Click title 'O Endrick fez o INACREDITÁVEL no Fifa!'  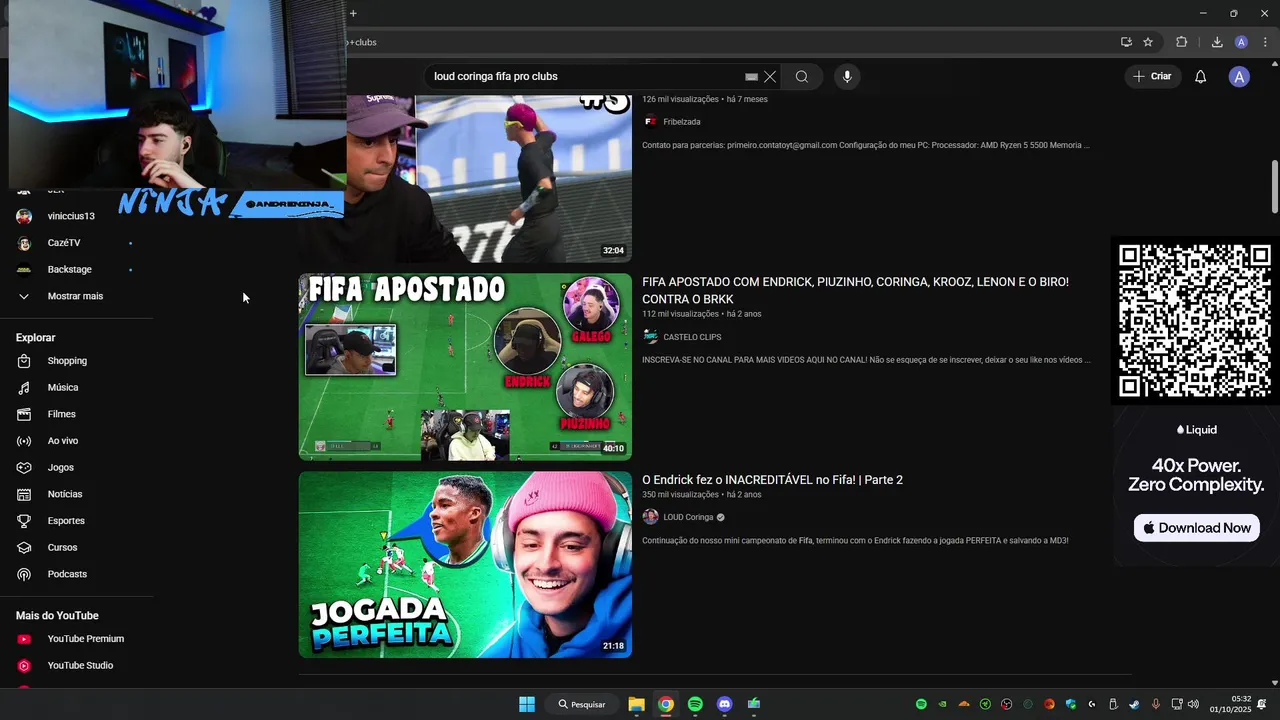point(772,480)
